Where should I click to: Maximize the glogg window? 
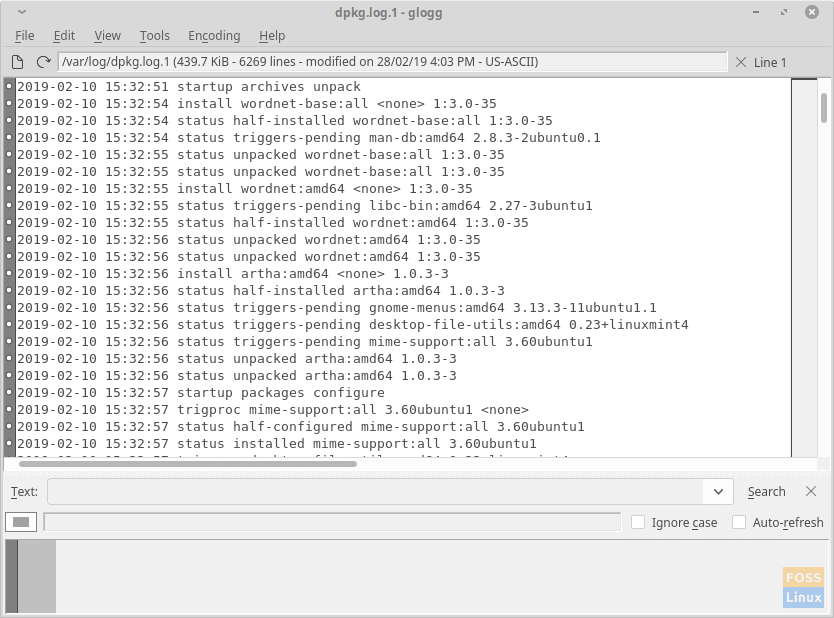click(x=783, y=12)
